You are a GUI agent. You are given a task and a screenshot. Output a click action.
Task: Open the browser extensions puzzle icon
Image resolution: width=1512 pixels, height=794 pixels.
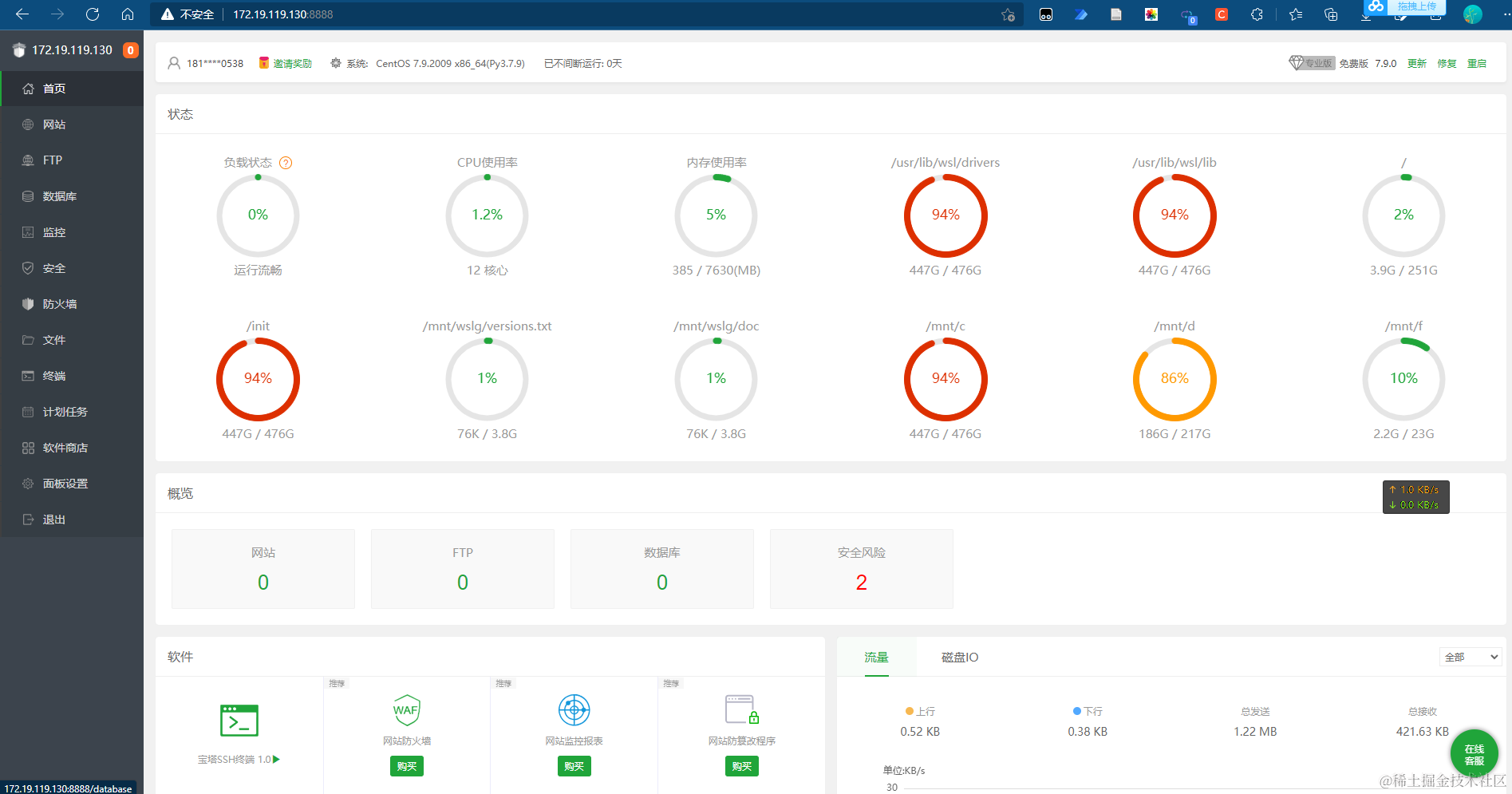[x=1257, y=14]
